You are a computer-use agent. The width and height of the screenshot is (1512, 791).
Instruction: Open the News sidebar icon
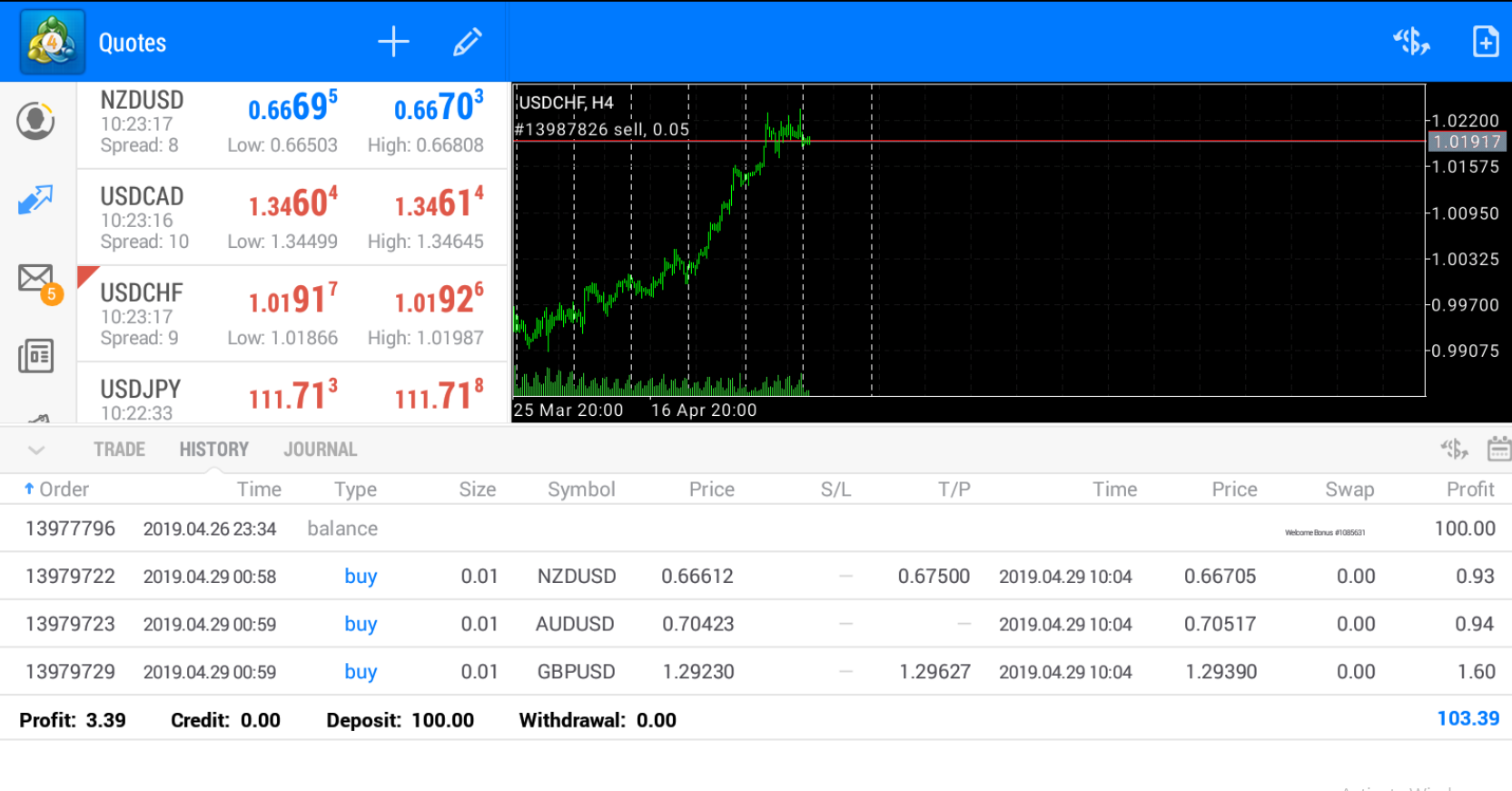(35, 356)
